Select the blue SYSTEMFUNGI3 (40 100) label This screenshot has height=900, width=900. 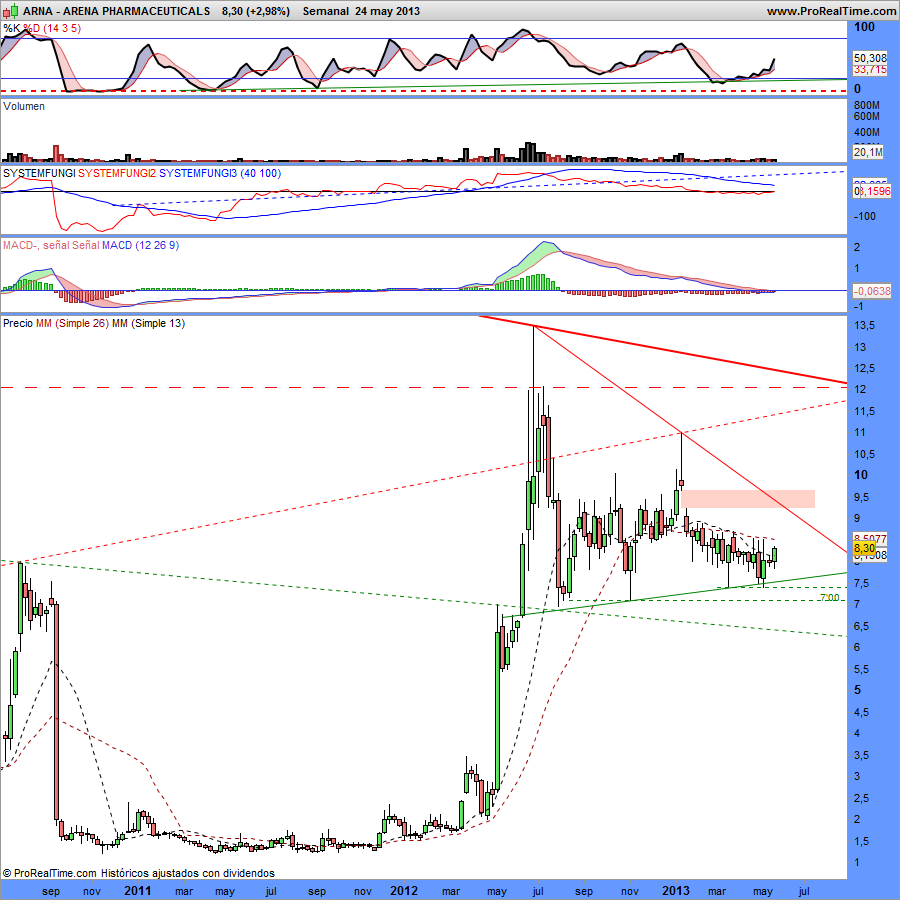[x=220, y=173]
